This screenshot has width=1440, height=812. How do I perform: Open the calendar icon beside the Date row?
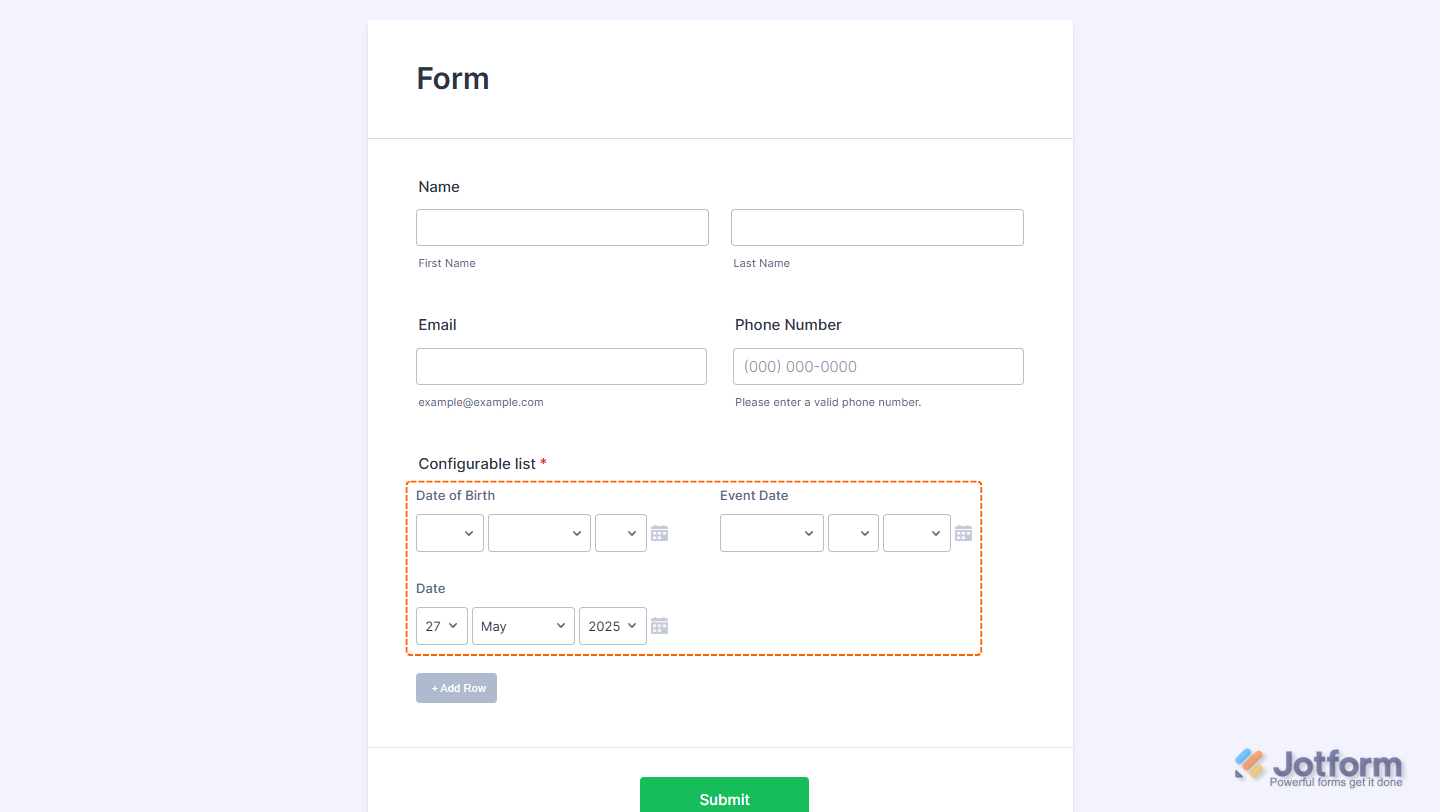click(659, 626)
